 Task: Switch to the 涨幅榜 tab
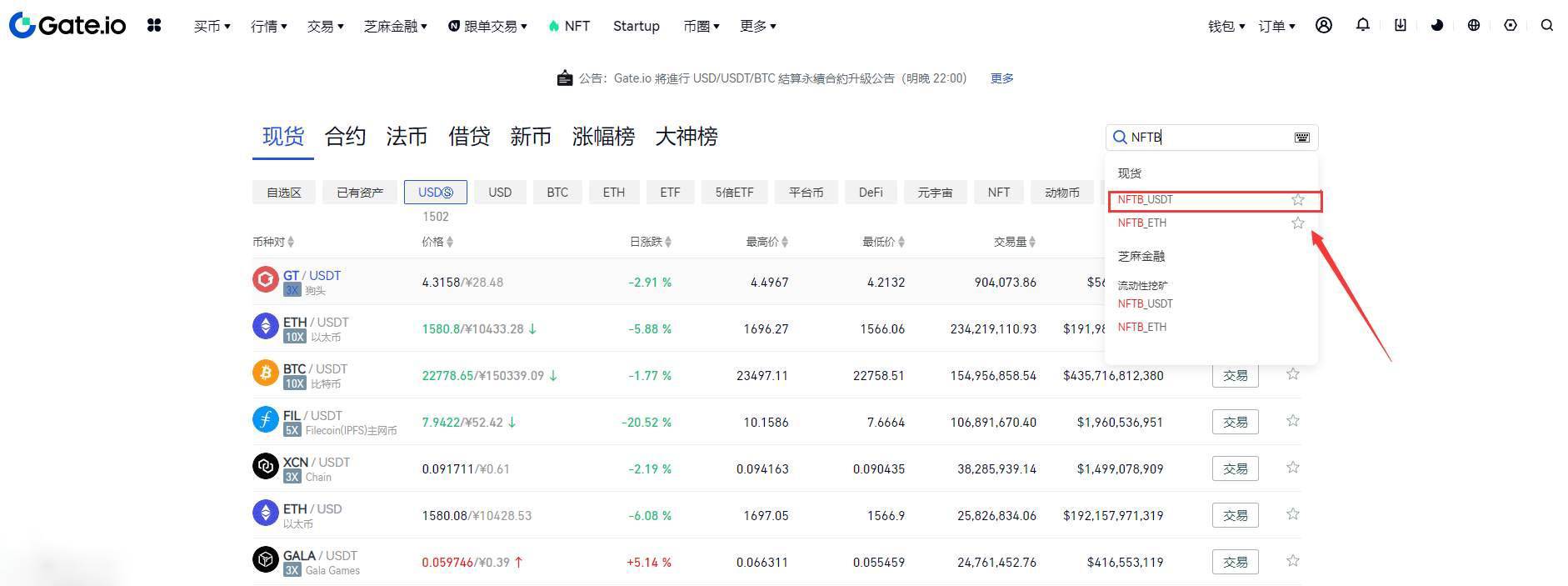pos(603,137)
